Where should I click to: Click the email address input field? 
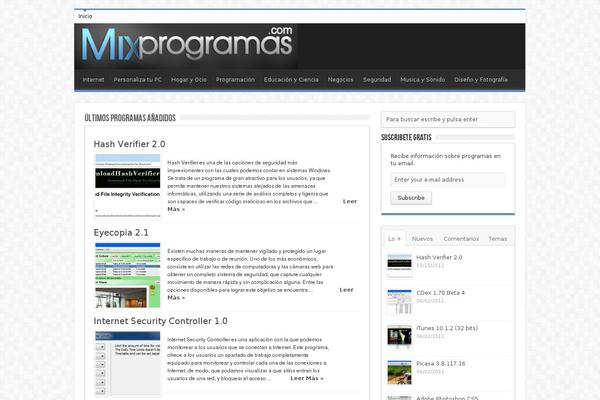pyautogui.click(x=448, y=180)
